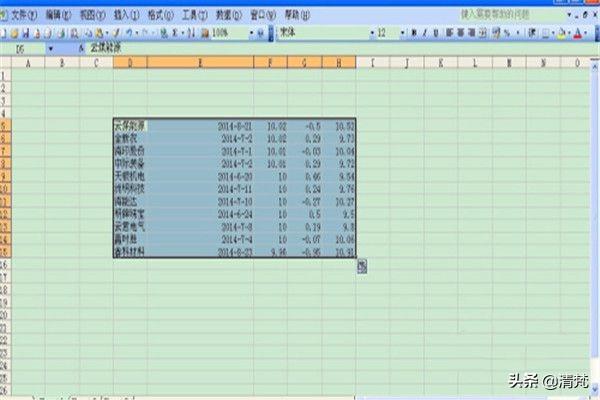Viewport: 600px width, 400px height.
Task: Toggle Align Left for selected cells
Action: 449,33
